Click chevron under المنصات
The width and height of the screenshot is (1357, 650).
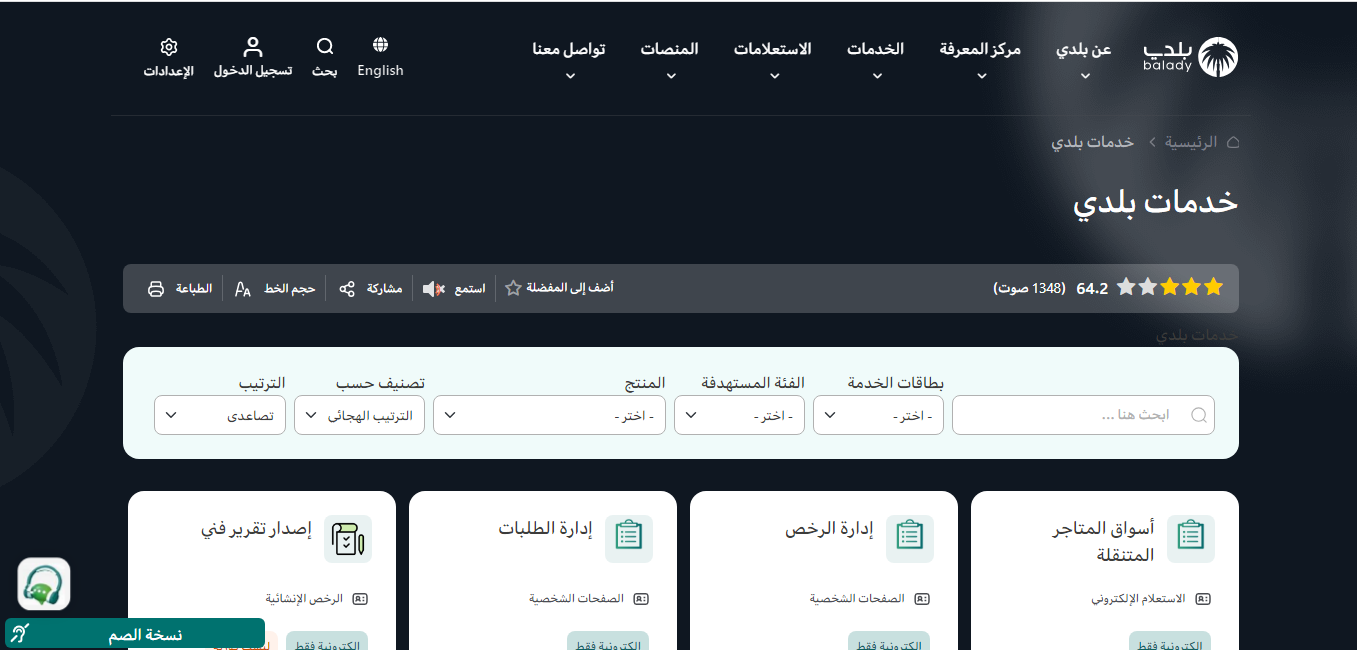point(671,75)
